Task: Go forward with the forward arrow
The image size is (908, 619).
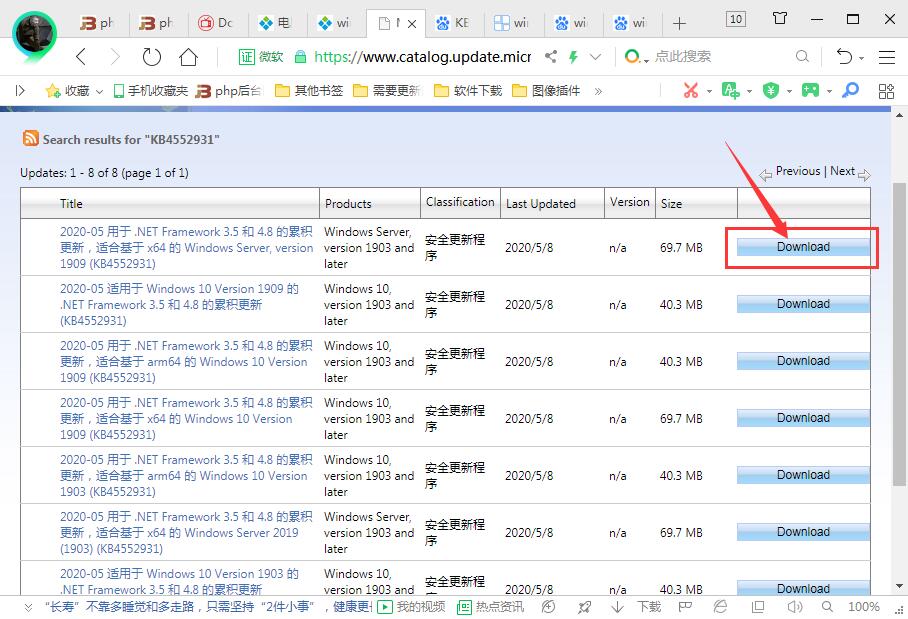Action: point(115,57)
